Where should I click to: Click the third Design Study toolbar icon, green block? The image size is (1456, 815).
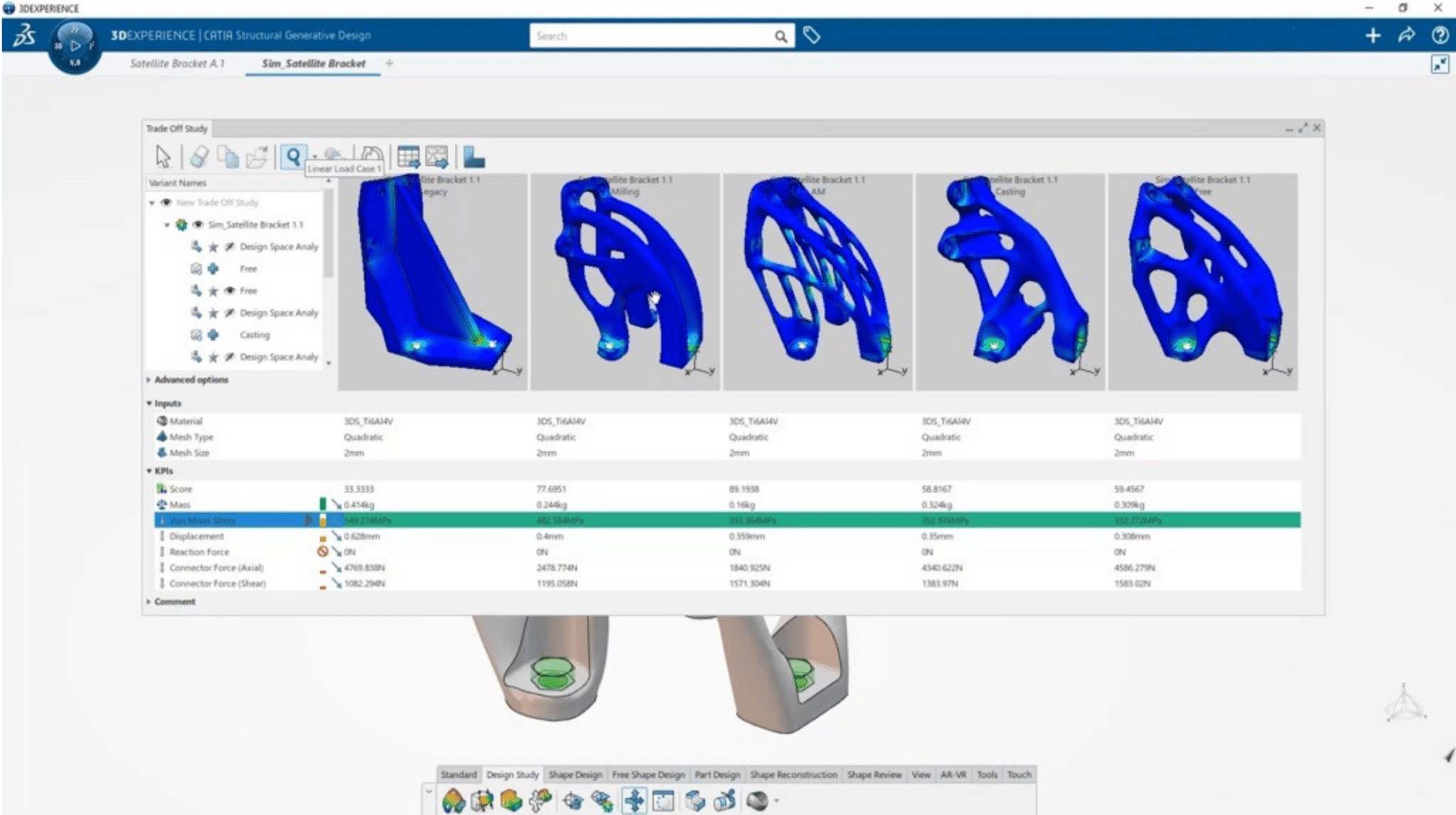click(x=511, y=801)
